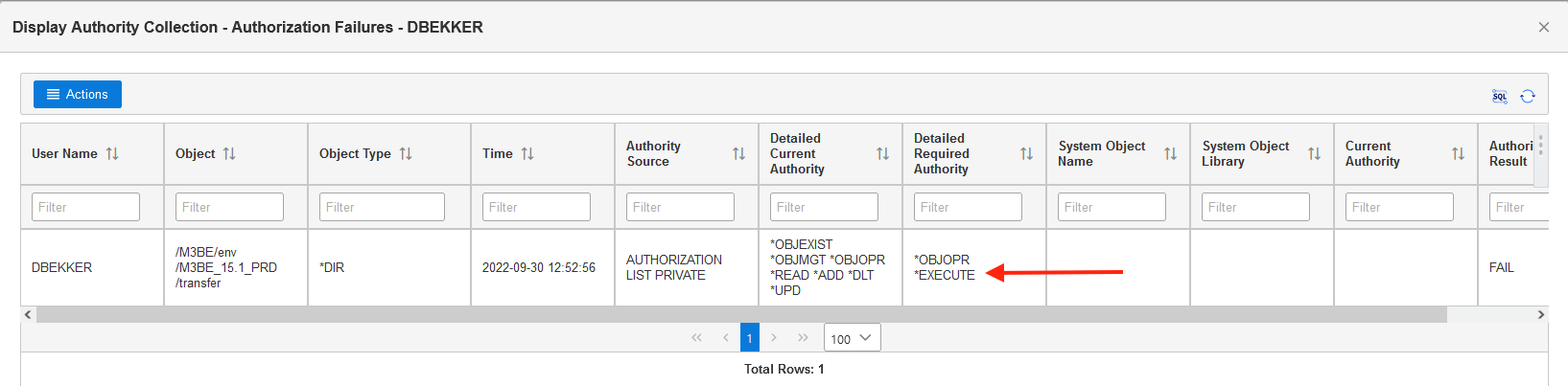
Task: Sort by Object Type column
Action: [406, 153]
